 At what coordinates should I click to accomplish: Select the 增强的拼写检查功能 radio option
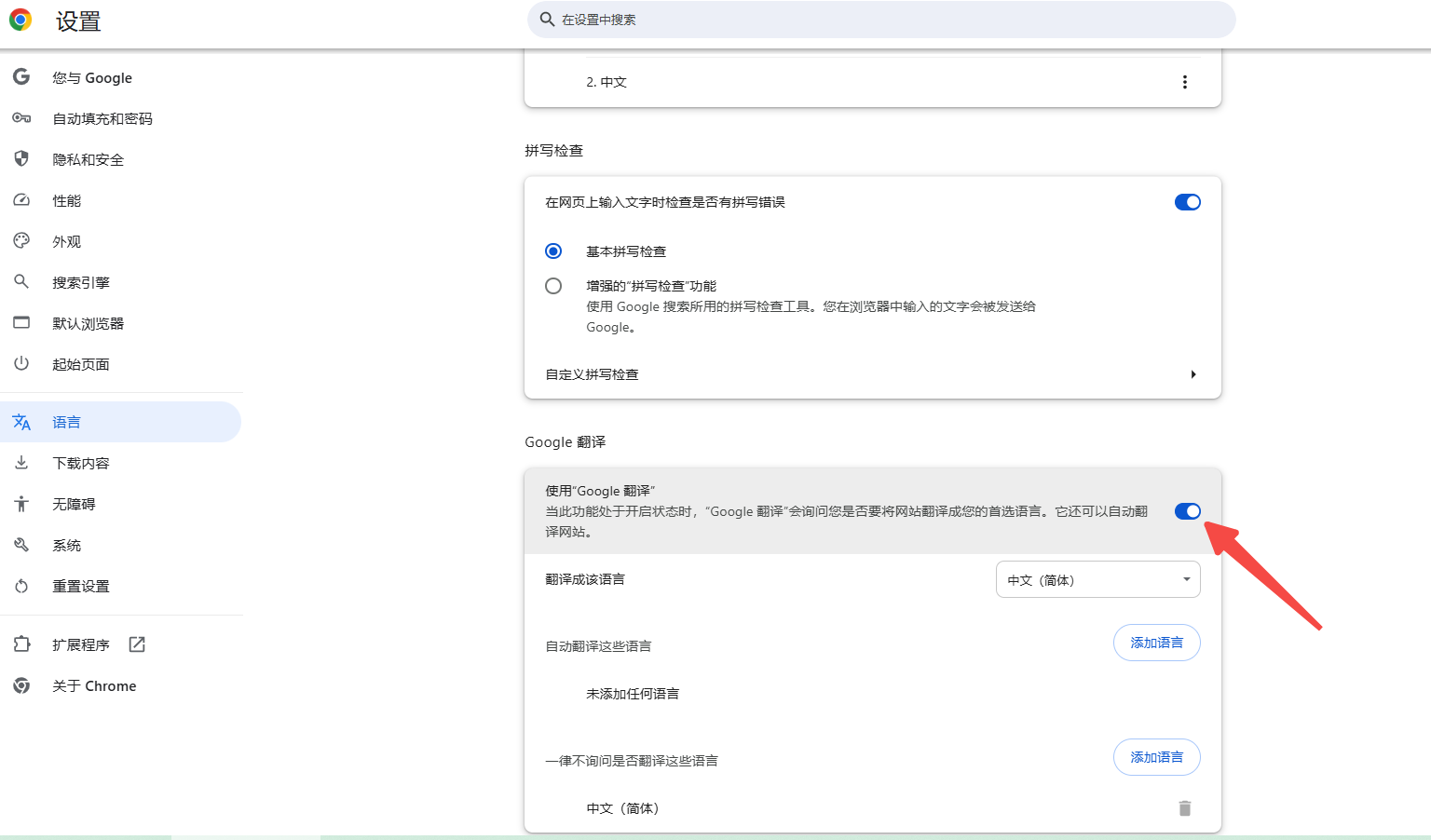[553, 286]
